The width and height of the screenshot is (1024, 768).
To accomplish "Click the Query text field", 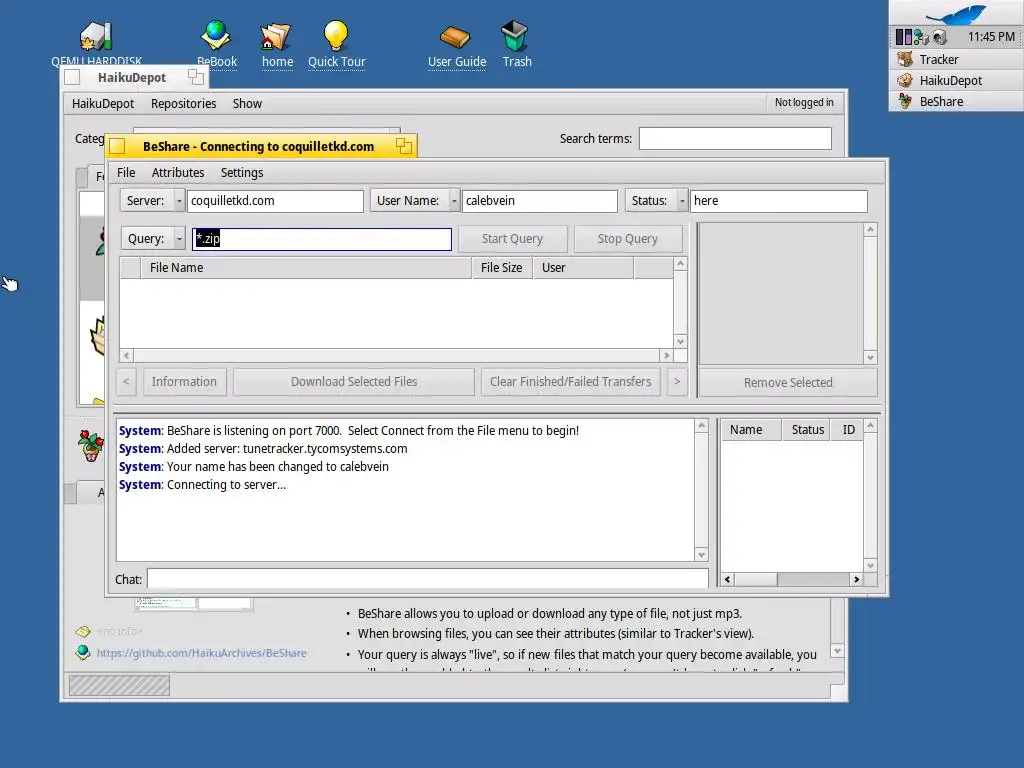I will click(x=321, y=239).
